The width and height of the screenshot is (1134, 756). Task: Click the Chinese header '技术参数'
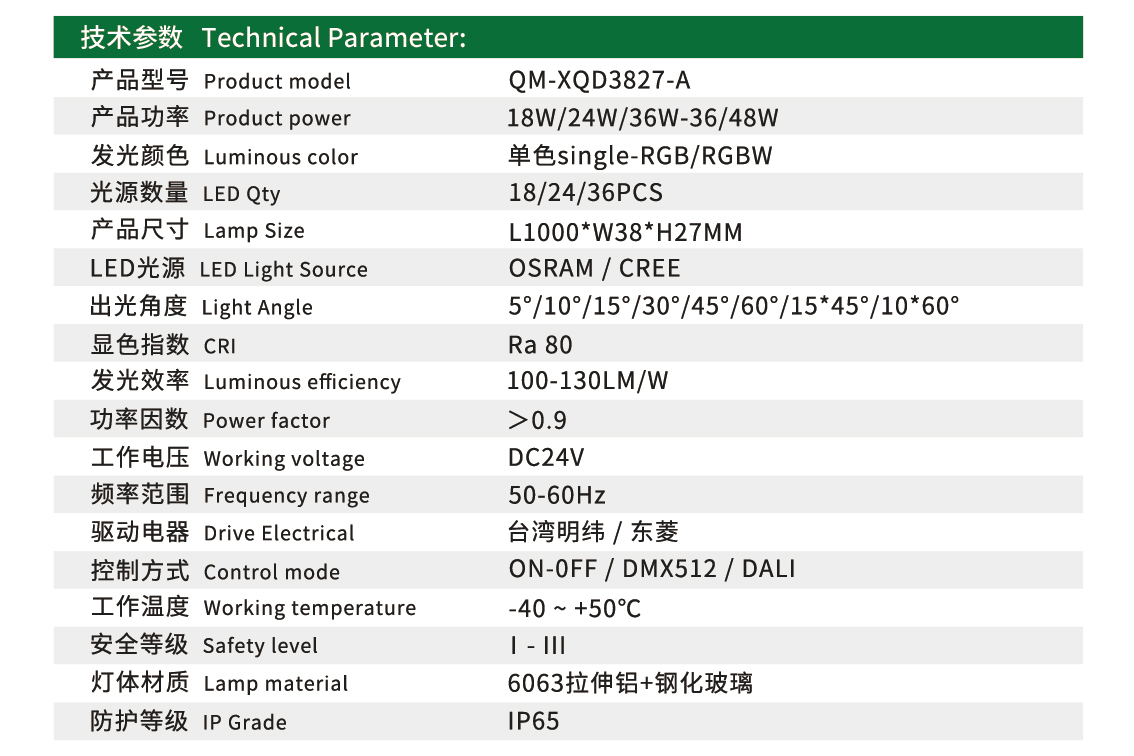[132, 38]
